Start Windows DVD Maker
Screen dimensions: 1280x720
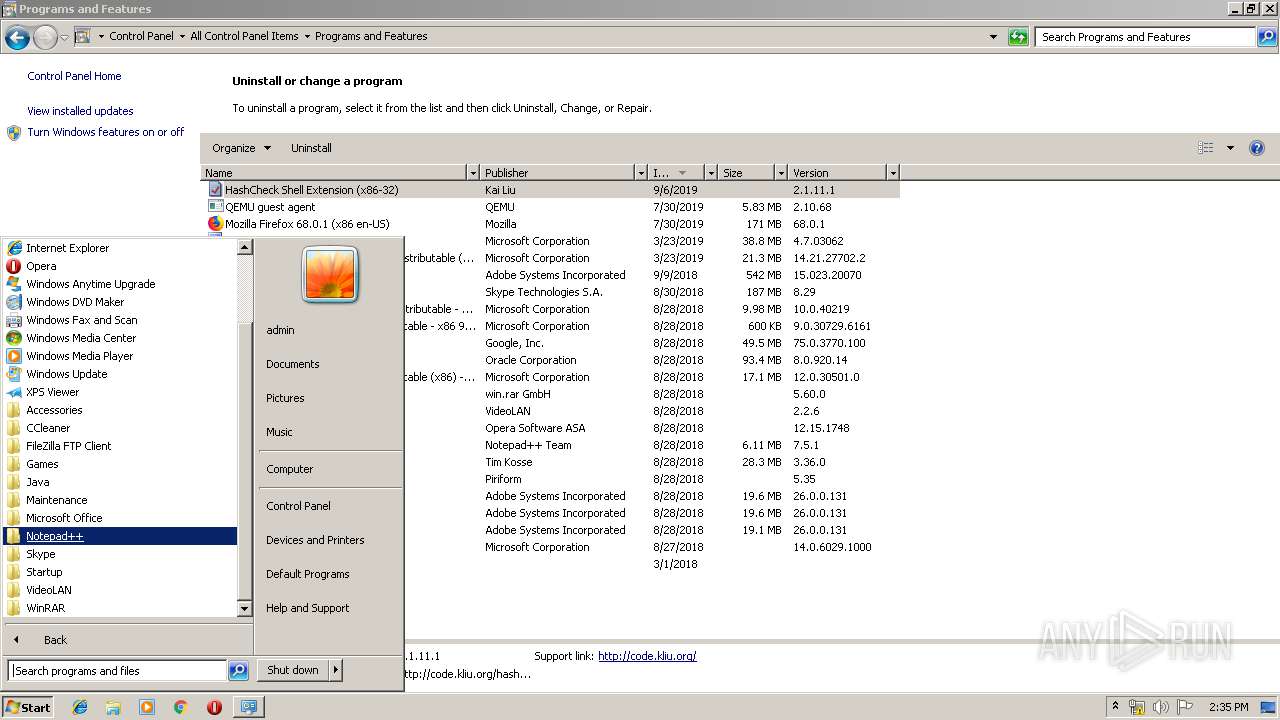point(75,302)
